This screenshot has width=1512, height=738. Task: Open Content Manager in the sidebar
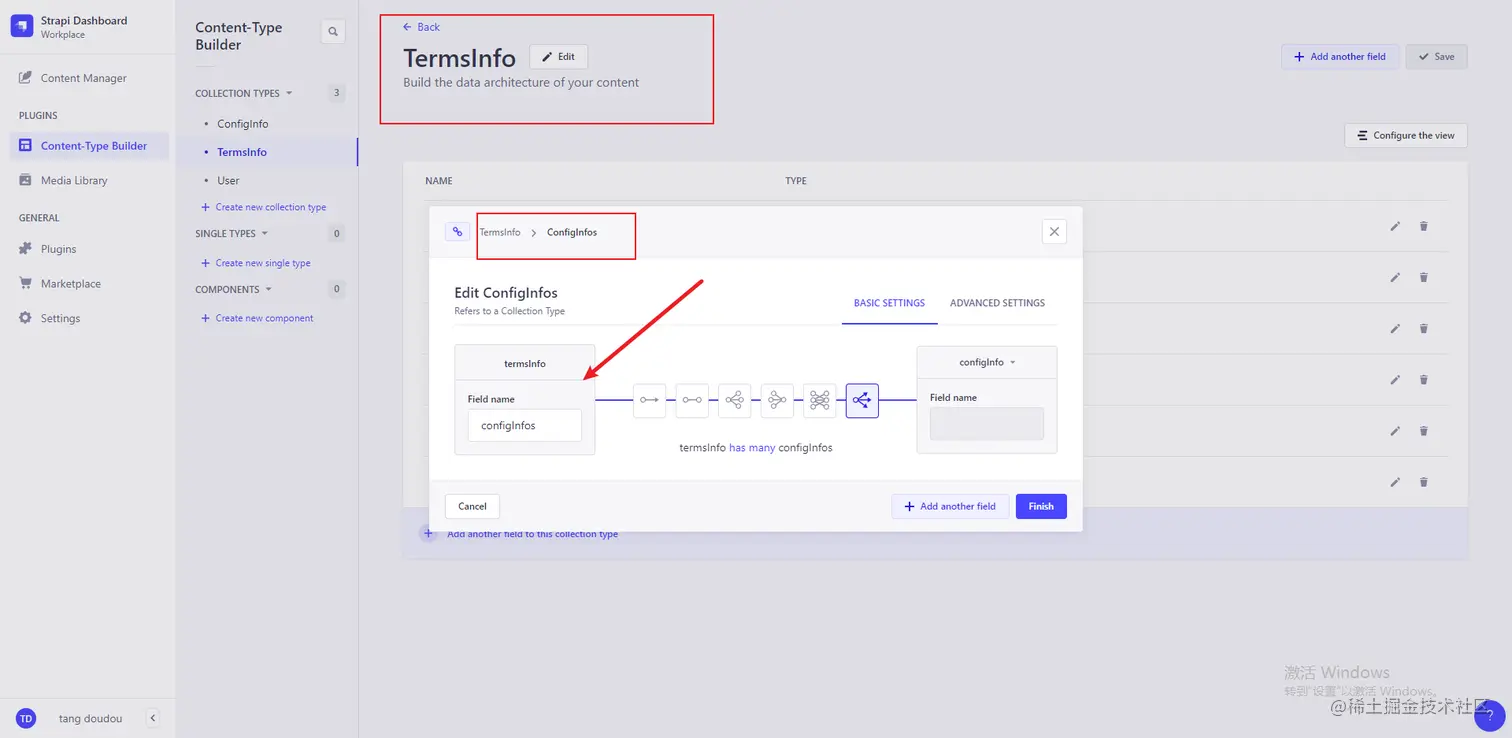point(84,78)
